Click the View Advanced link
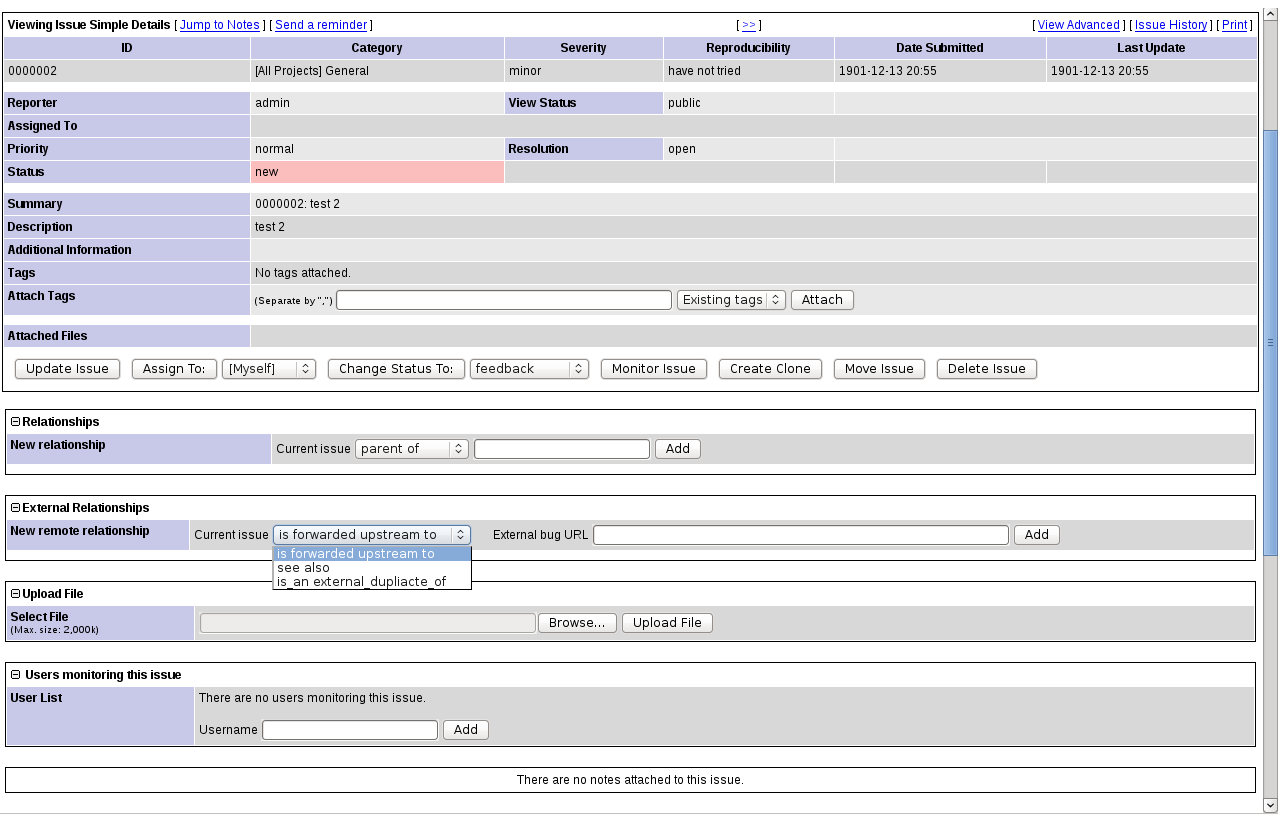The width and height of the screenshot is (1280, 824). (x=1078, y=25)
